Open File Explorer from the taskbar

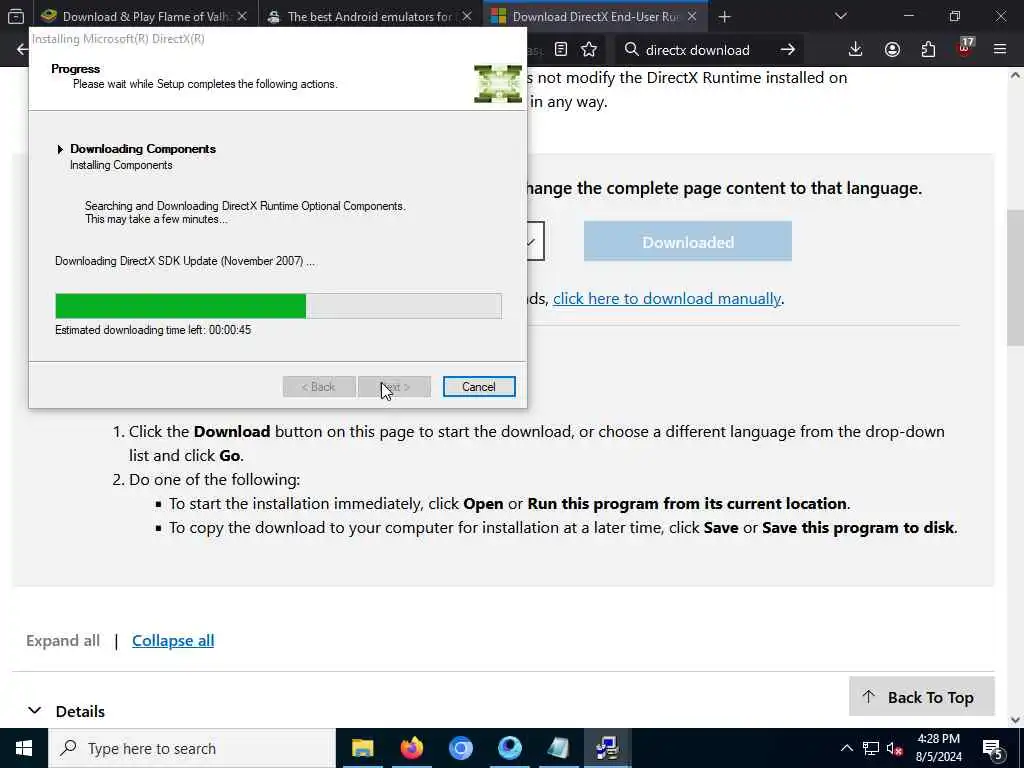pos(362,748)
